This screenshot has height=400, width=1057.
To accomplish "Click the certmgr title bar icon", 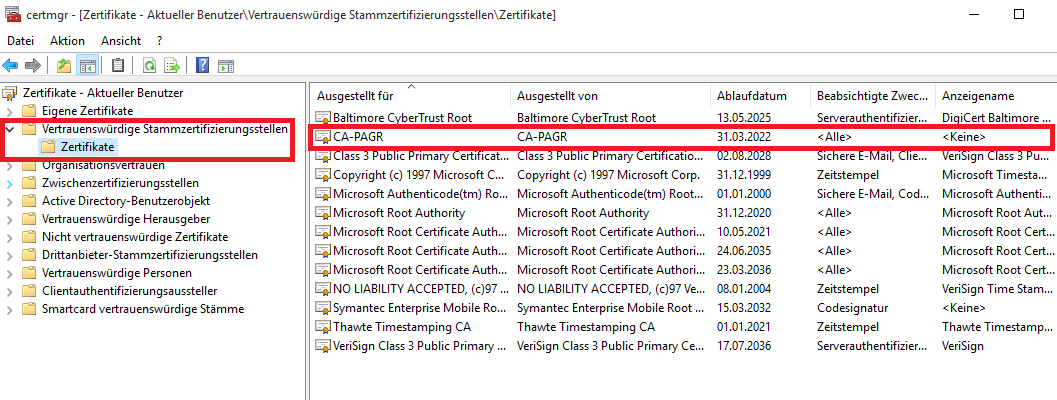I will (x=11, y=13).
